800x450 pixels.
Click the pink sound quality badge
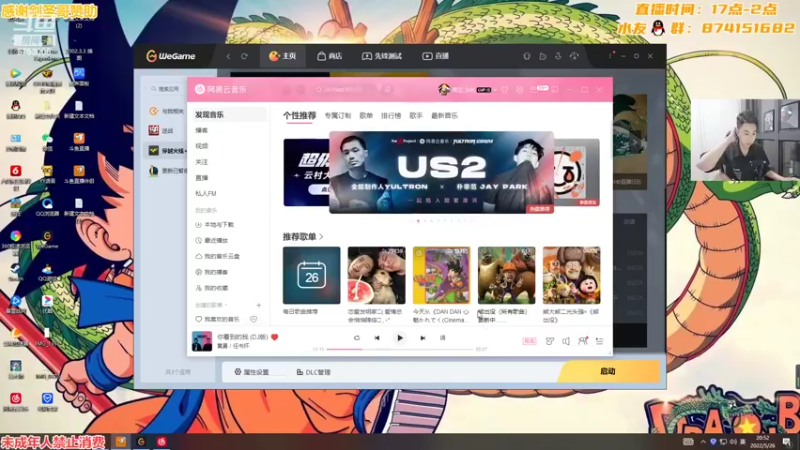click(x=529, y=341)
